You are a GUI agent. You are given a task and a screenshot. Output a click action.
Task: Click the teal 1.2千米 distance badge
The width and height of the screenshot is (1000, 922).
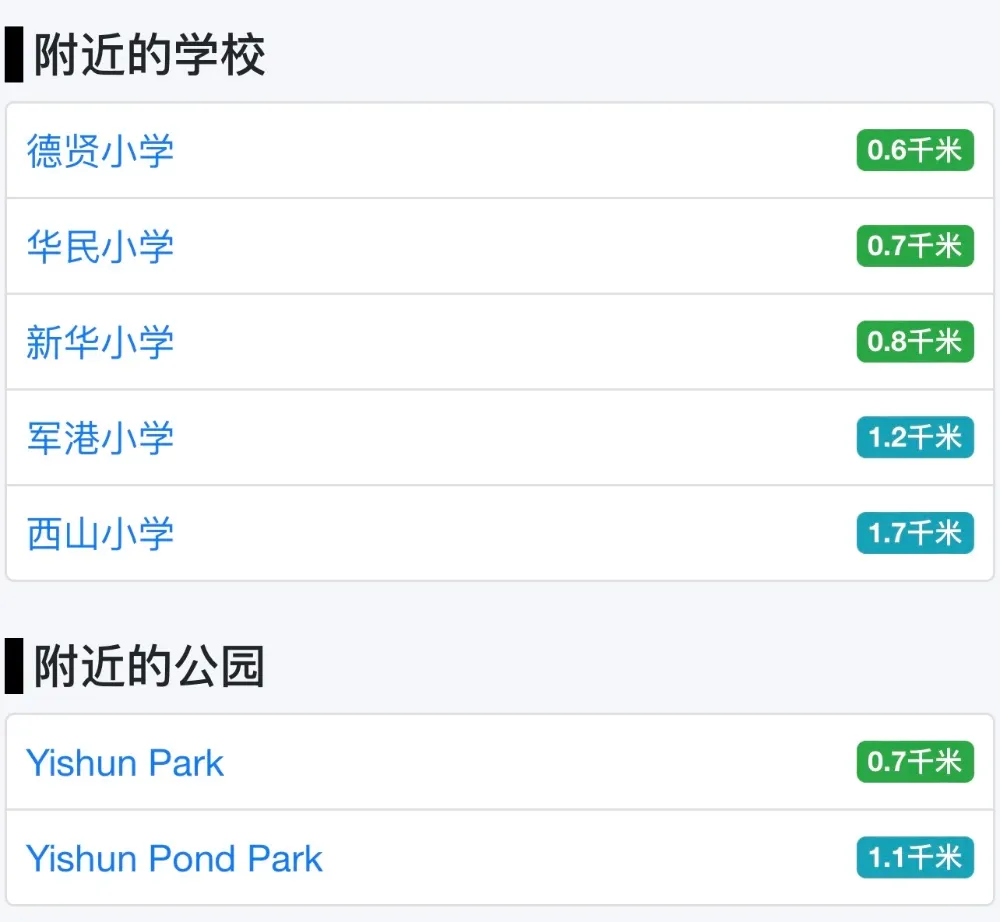[x=915, y=437]
